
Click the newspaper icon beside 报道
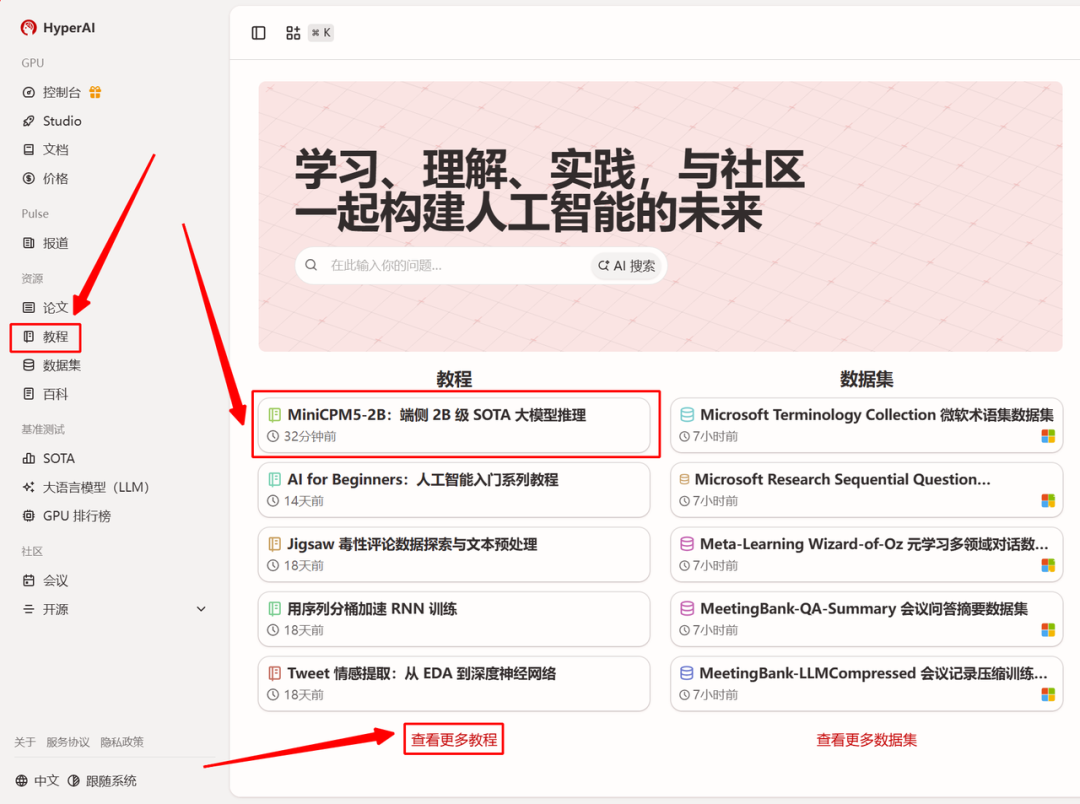click(28, 243)
